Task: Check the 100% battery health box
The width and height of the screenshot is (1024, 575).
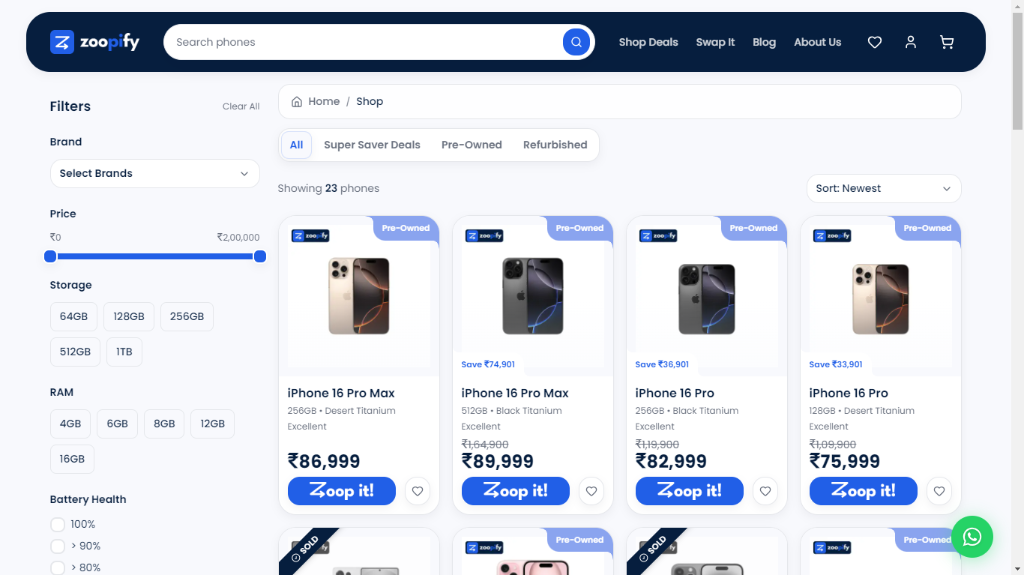Action: (x=57, y=524)
